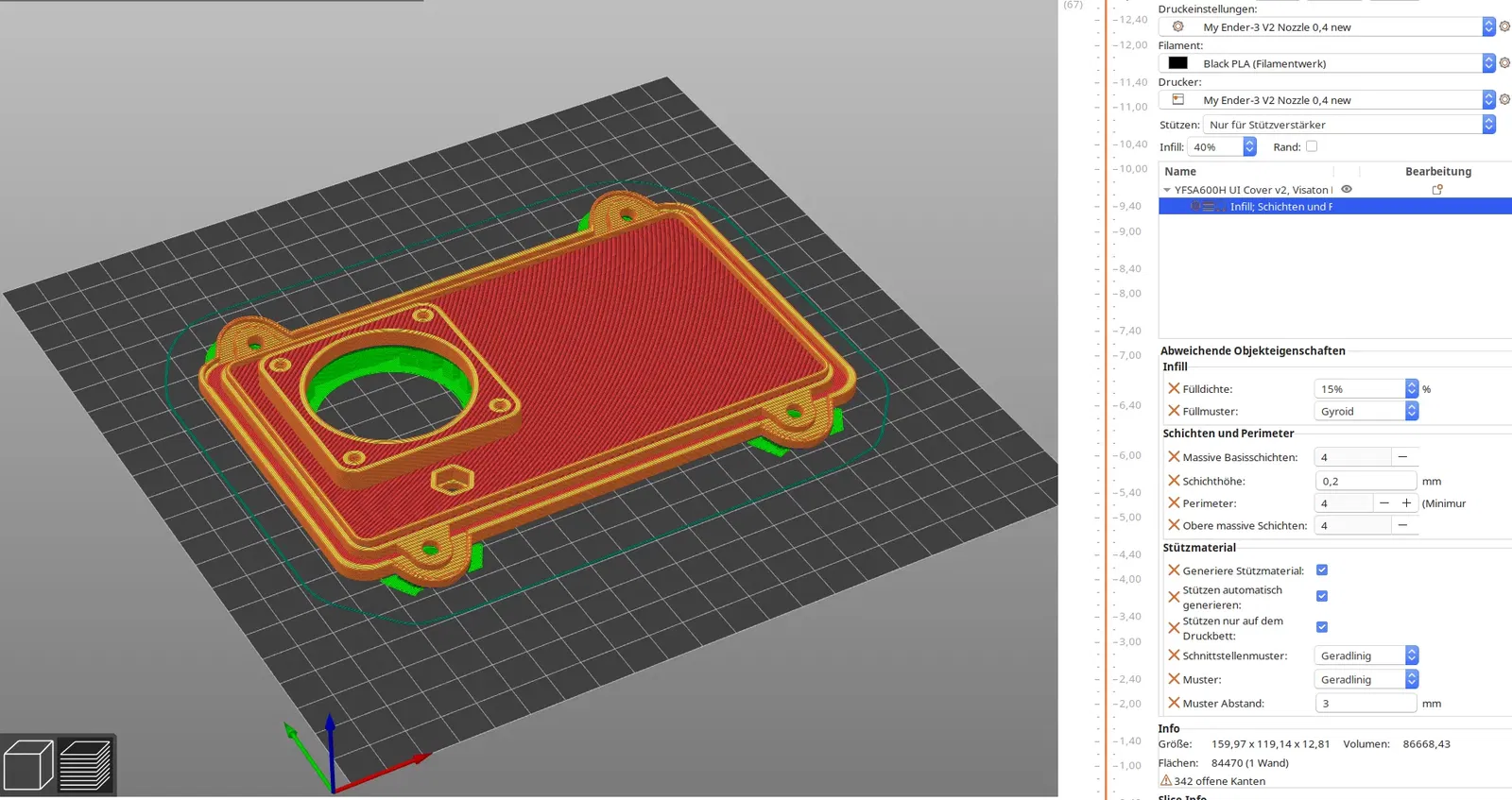Toggle the Rand checkbox
Viewport: 1512px width, 800px height.
[1312, 146]
